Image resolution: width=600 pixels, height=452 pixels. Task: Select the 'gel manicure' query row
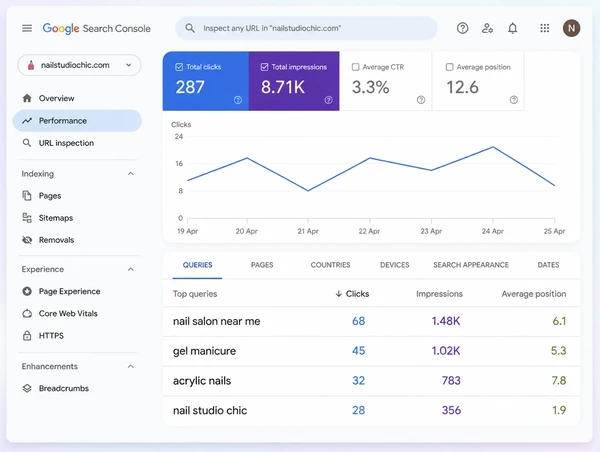point(371,351)
